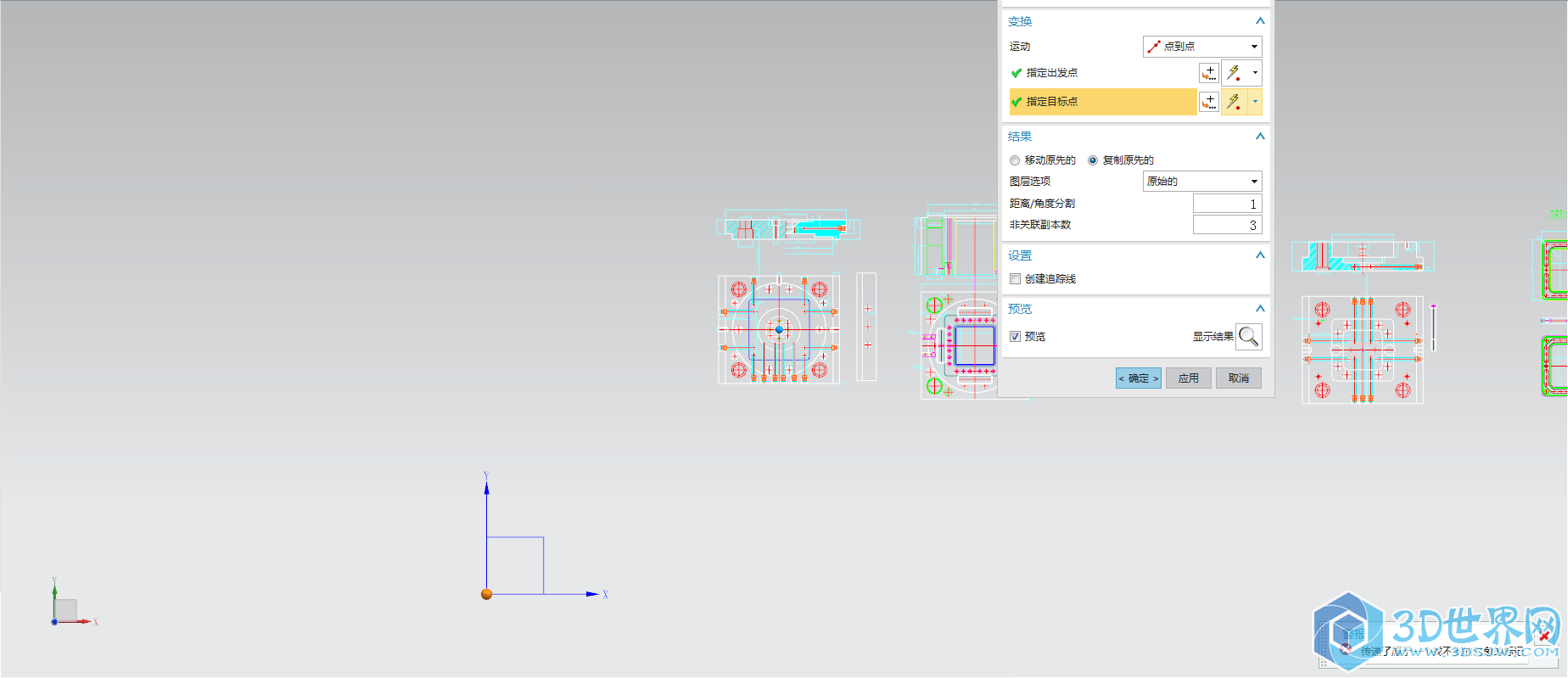This screenshot has height=678, width=1568.
Task: Collapse the 变换 section
Action: pos(1260,21)
